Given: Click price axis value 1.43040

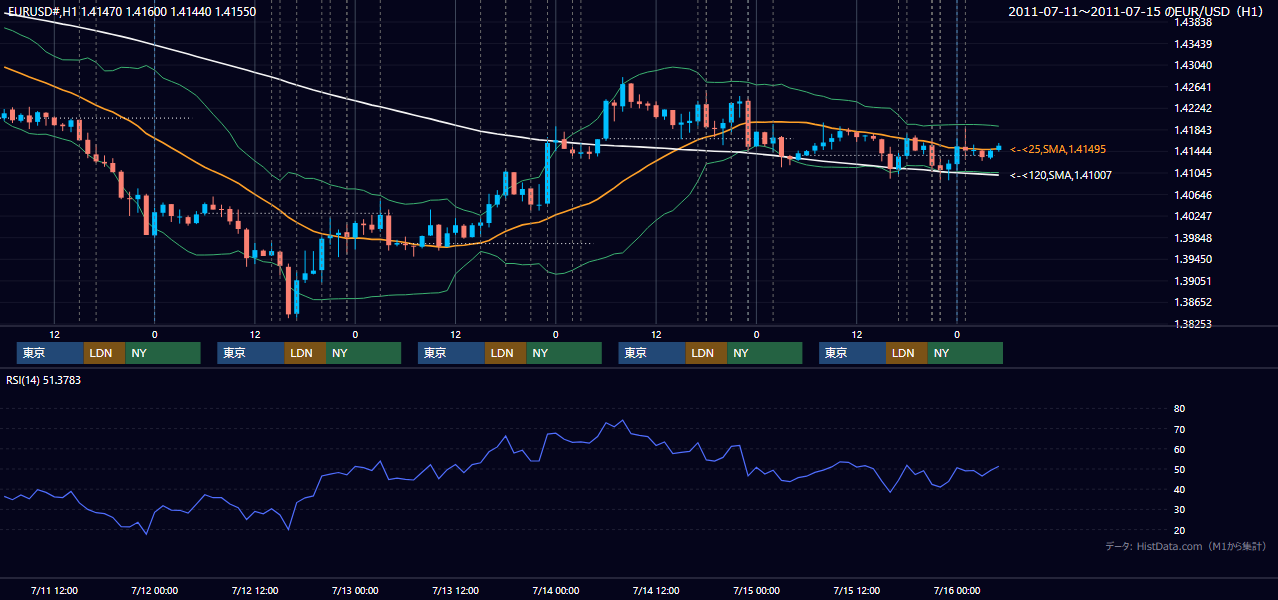Looking at the screenshot, I should pyautogui.click(x=1192, y=65).
